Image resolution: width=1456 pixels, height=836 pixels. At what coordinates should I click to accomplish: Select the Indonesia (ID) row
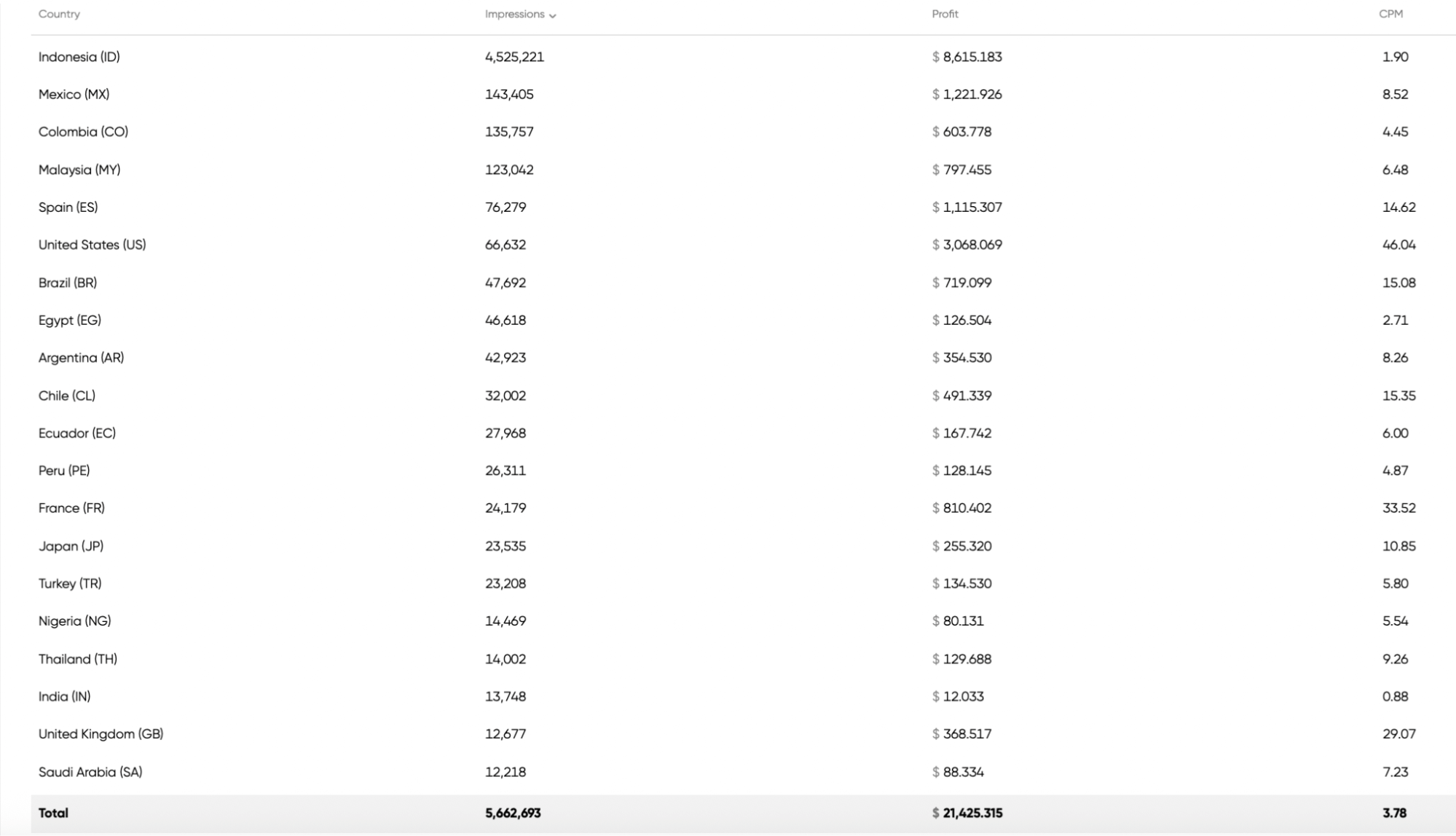pos(79,57)
